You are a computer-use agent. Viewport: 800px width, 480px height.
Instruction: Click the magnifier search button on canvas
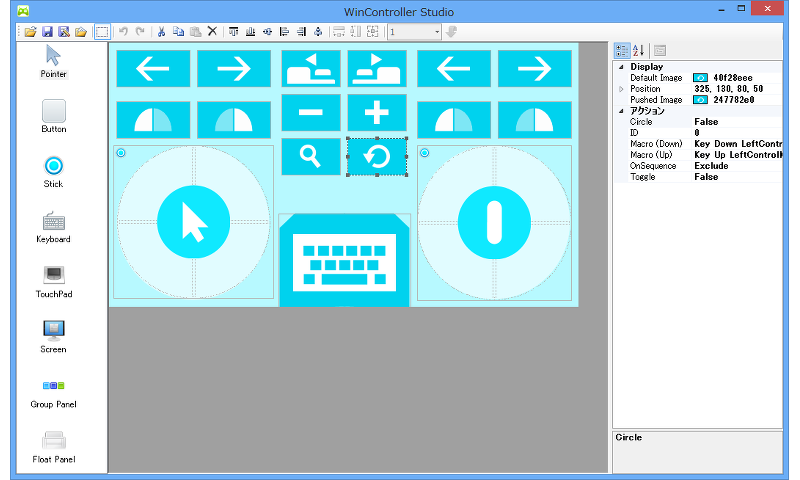[x=311, y=157]
